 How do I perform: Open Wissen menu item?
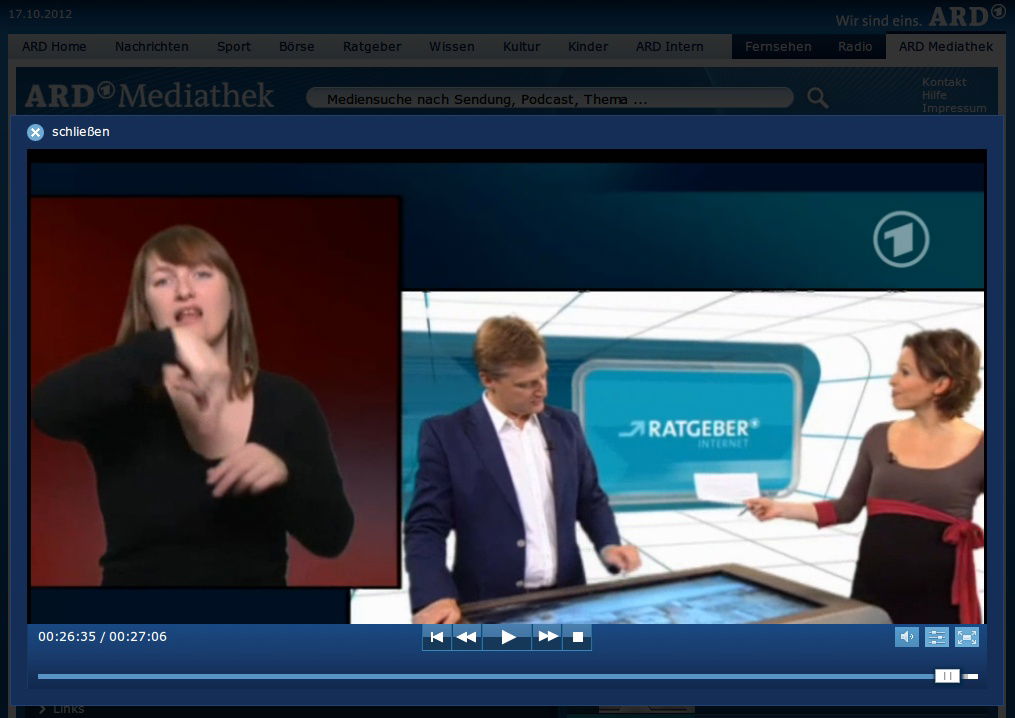(x=452, y=47)
